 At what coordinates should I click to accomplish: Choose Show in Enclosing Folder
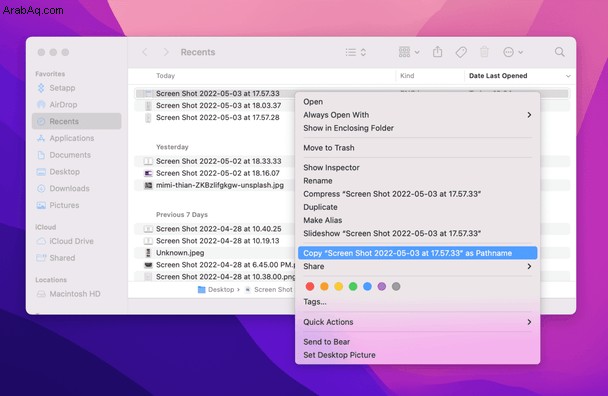click(418, 128)
